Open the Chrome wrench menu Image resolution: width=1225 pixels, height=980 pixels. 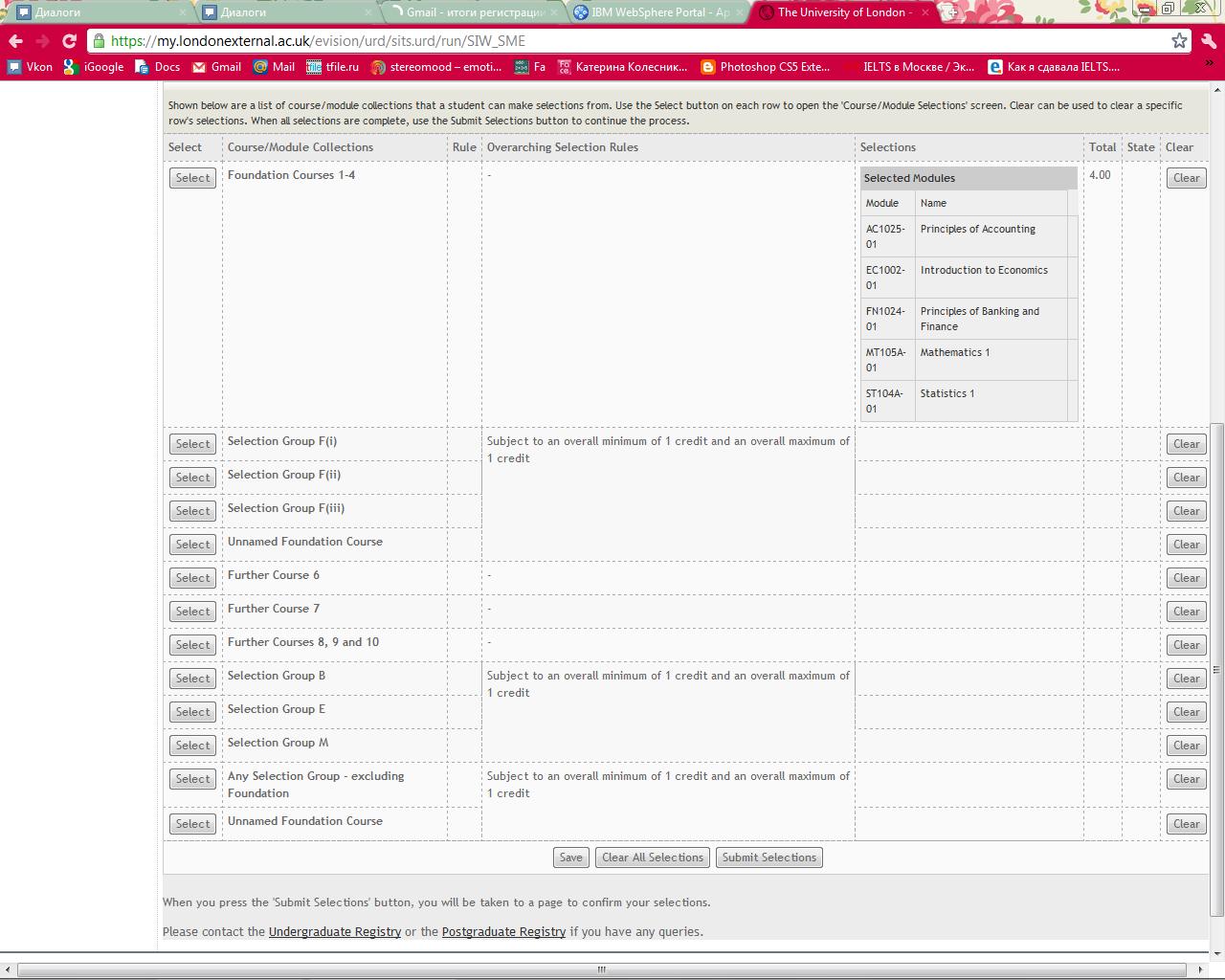[1208, 41]
